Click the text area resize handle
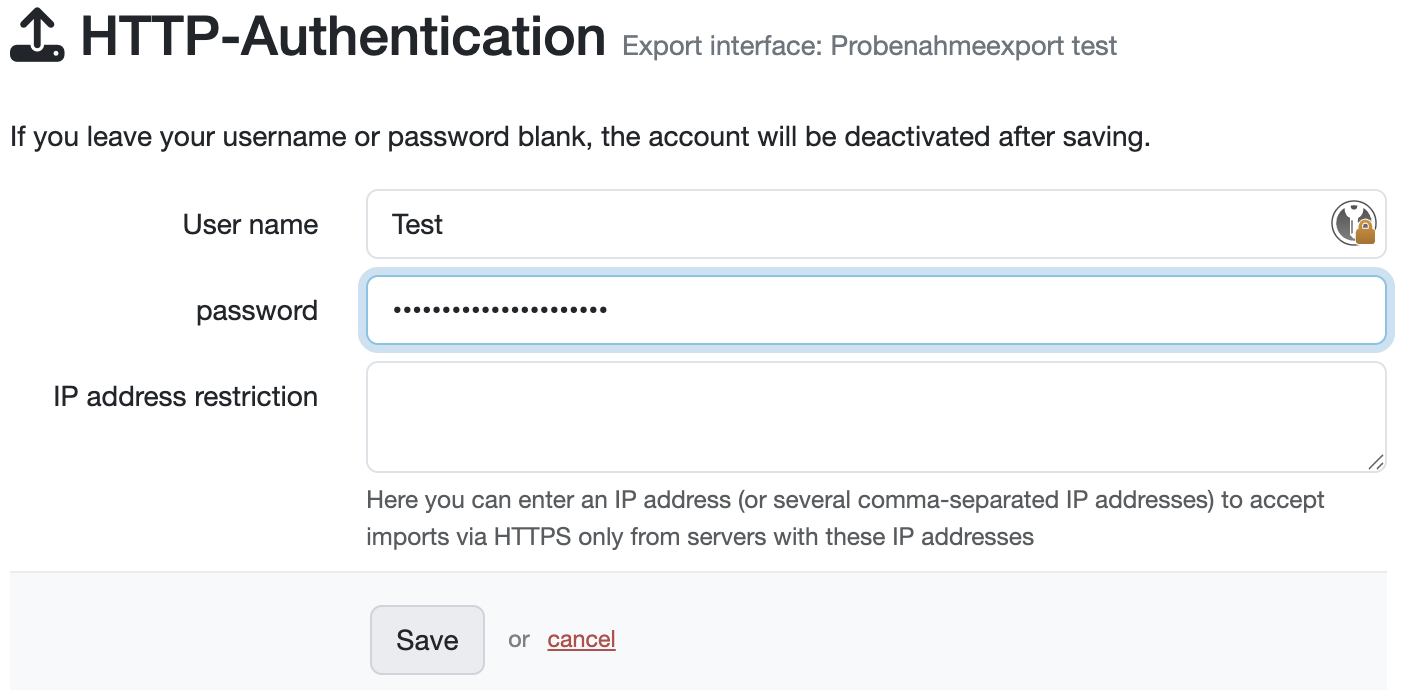Viewport: 1406px width, 690px height. [x=1376, y=462]
